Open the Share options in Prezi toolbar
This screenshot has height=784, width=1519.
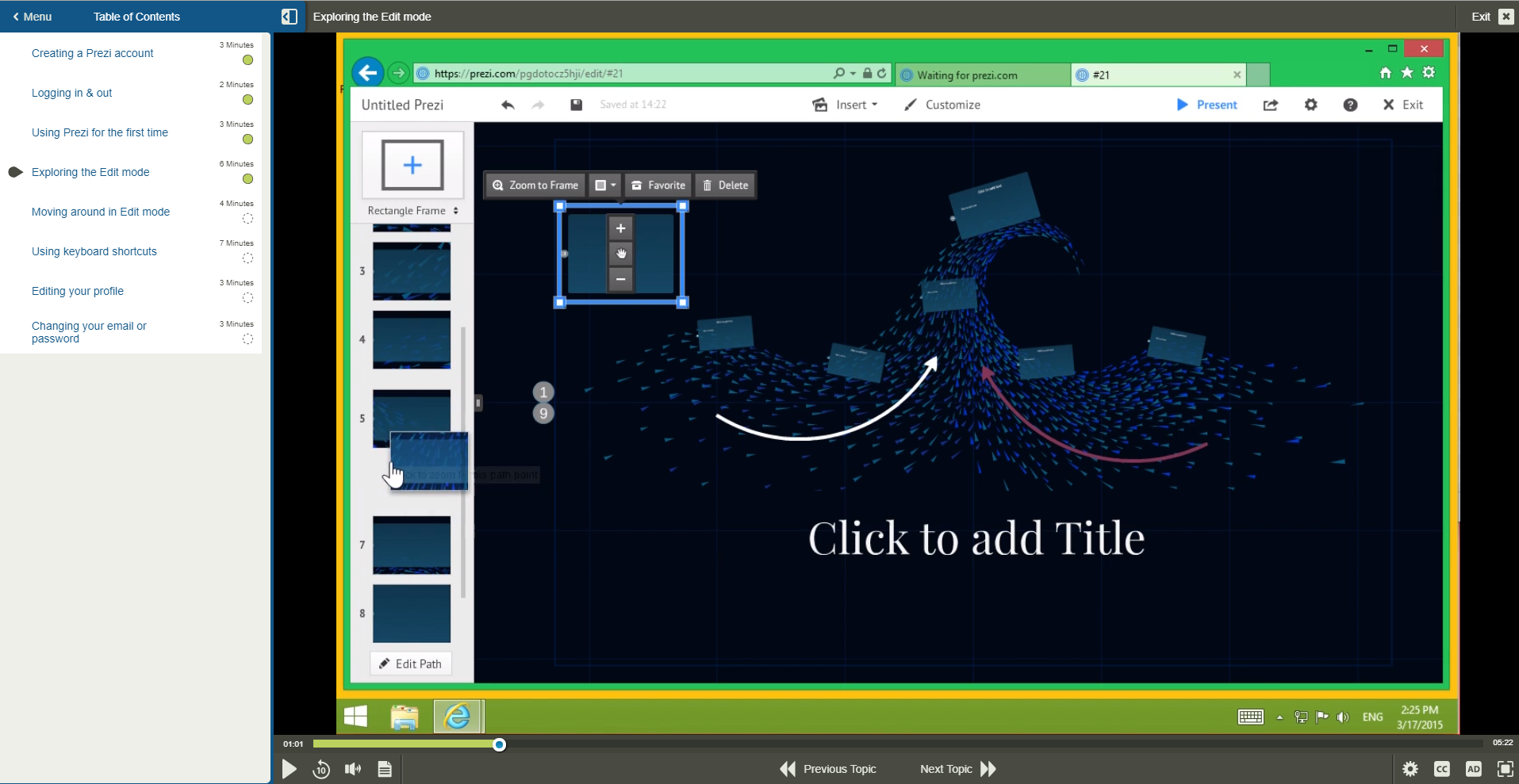pos(1270,104)
